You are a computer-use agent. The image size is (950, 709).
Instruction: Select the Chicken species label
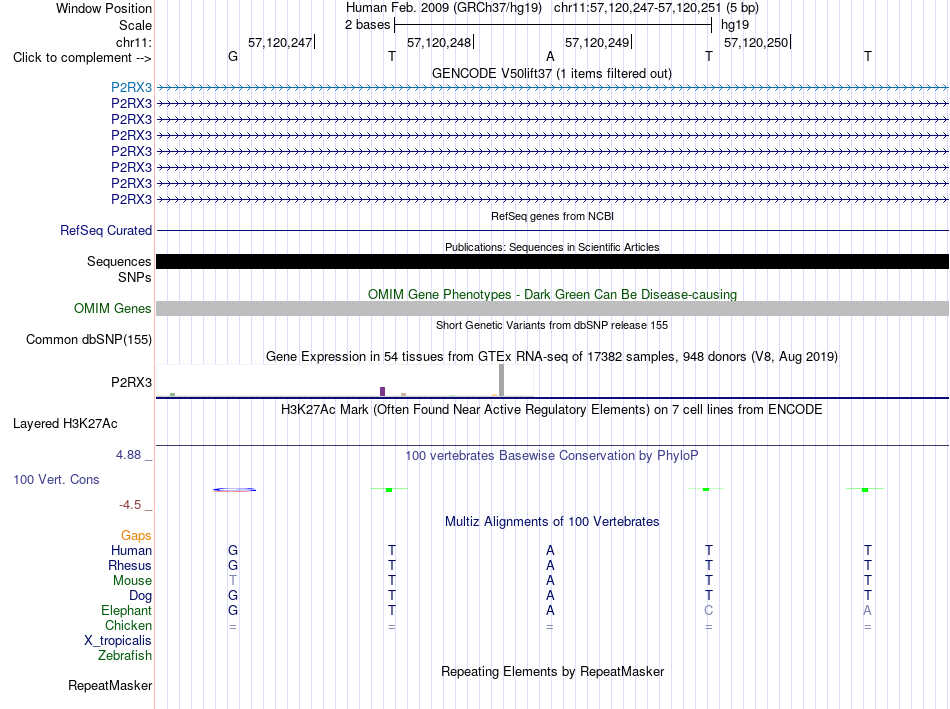[x=128, y=625]
